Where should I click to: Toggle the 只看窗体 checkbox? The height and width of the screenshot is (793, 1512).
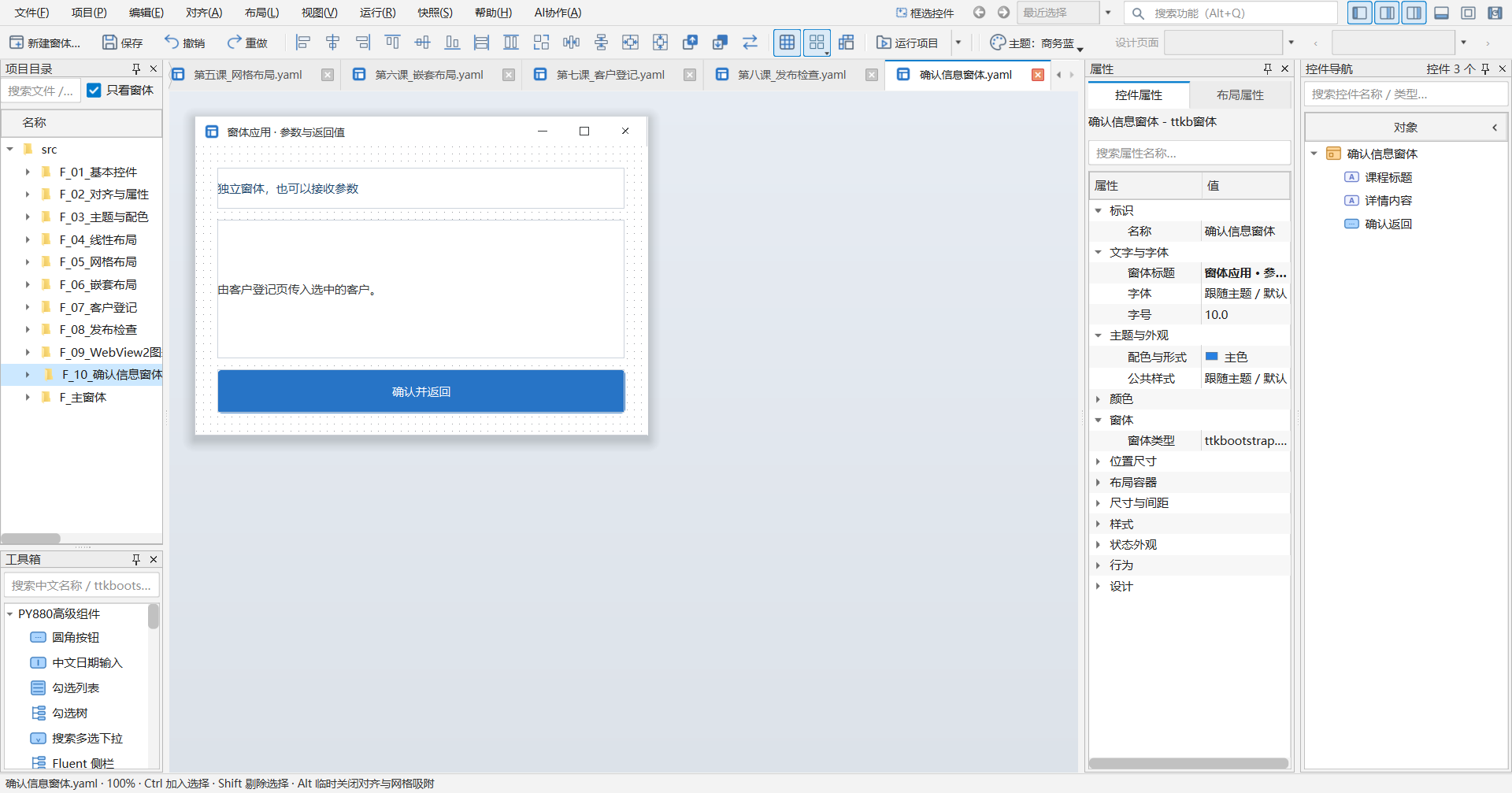pyautogui.click(x=94, y=91)
